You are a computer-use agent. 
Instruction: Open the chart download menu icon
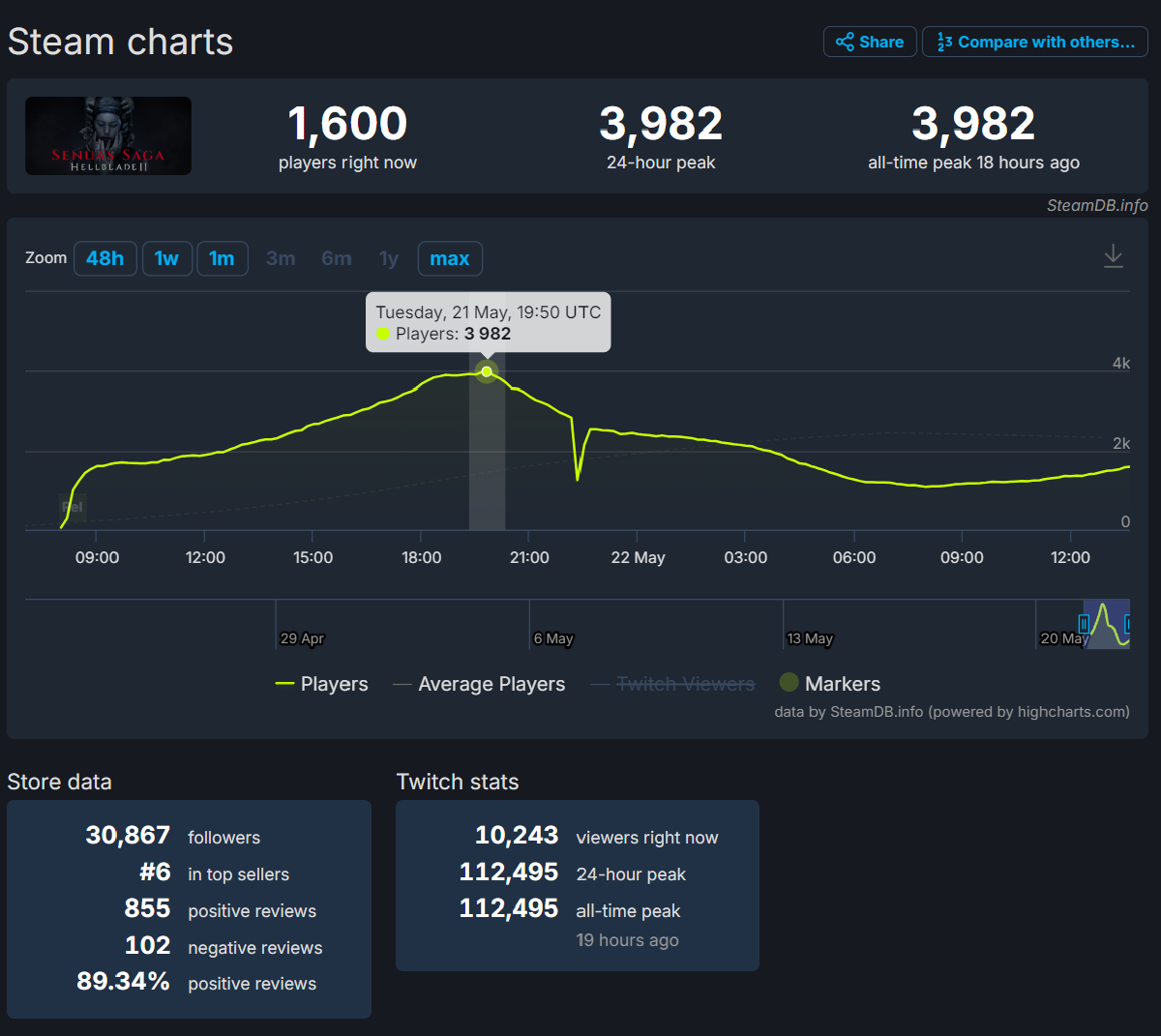(1114, 256)
